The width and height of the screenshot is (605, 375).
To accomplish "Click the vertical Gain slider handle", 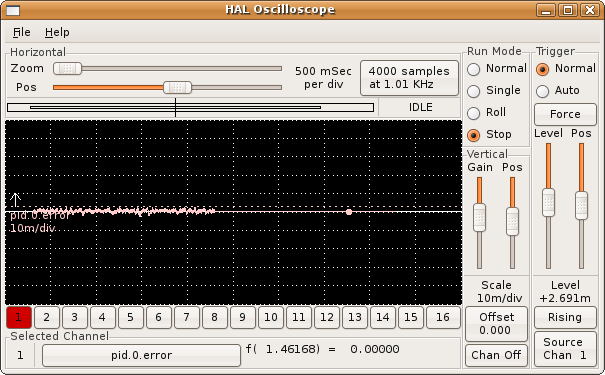I will click(479, 218).
